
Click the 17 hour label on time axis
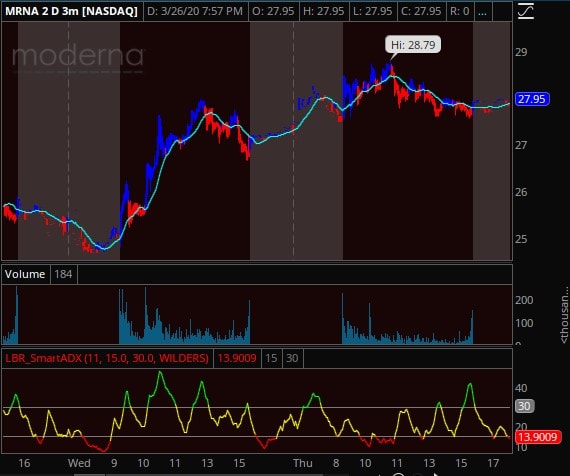[x=493, y=463]
